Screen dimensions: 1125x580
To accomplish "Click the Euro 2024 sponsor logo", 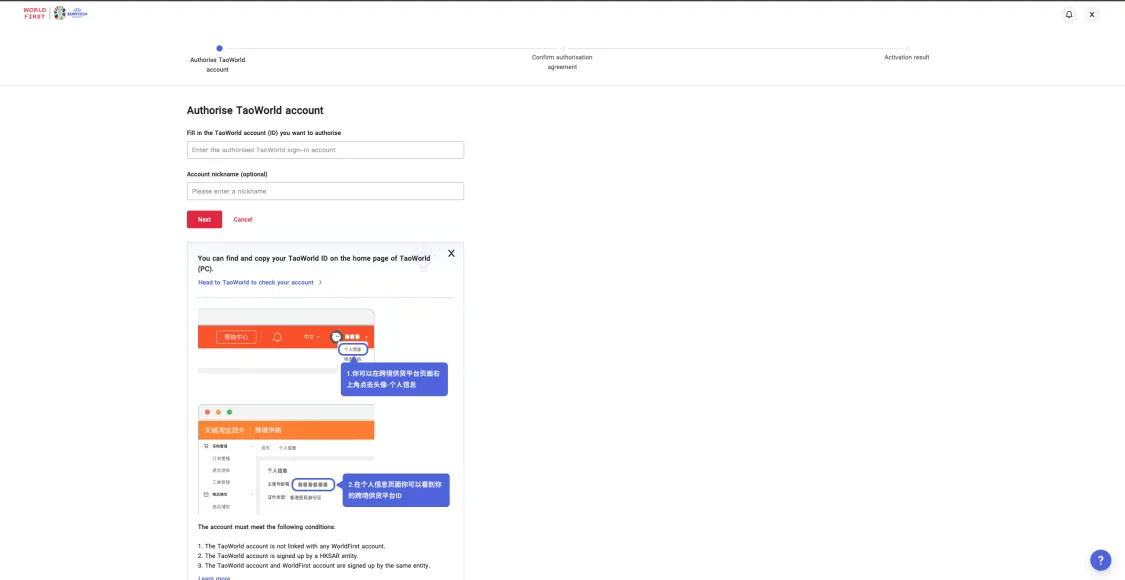I will point(70,13).
